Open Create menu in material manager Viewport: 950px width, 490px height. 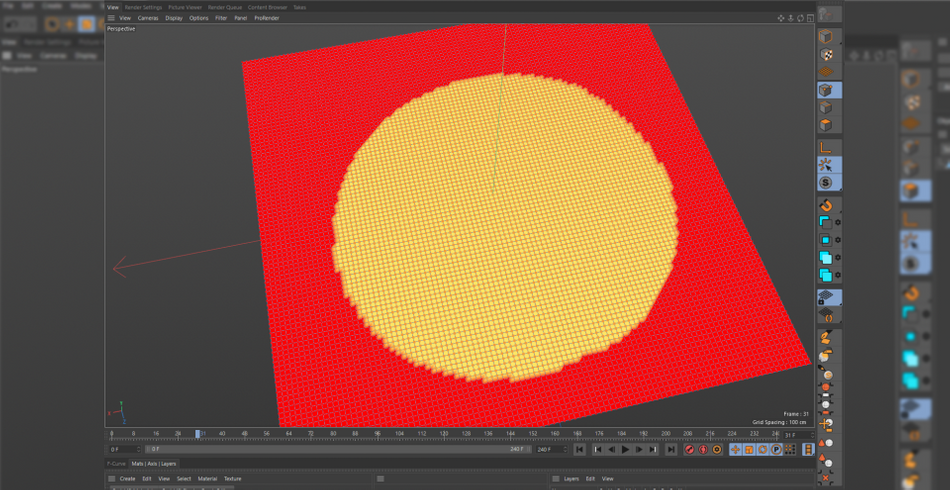(x=127, y=479)
